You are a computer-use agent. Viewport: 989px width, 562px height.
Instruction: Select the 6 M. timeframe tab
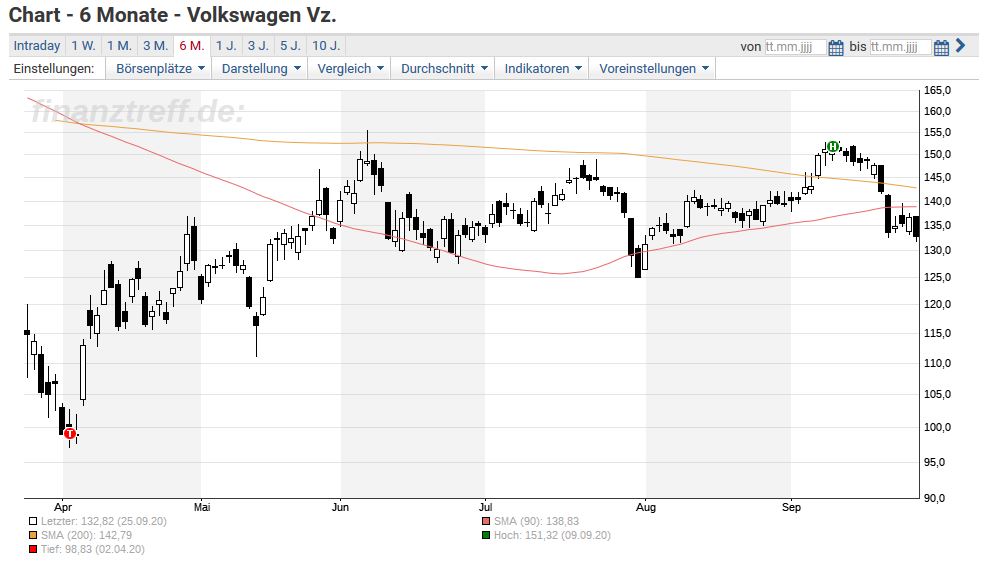tap(191, 46)
